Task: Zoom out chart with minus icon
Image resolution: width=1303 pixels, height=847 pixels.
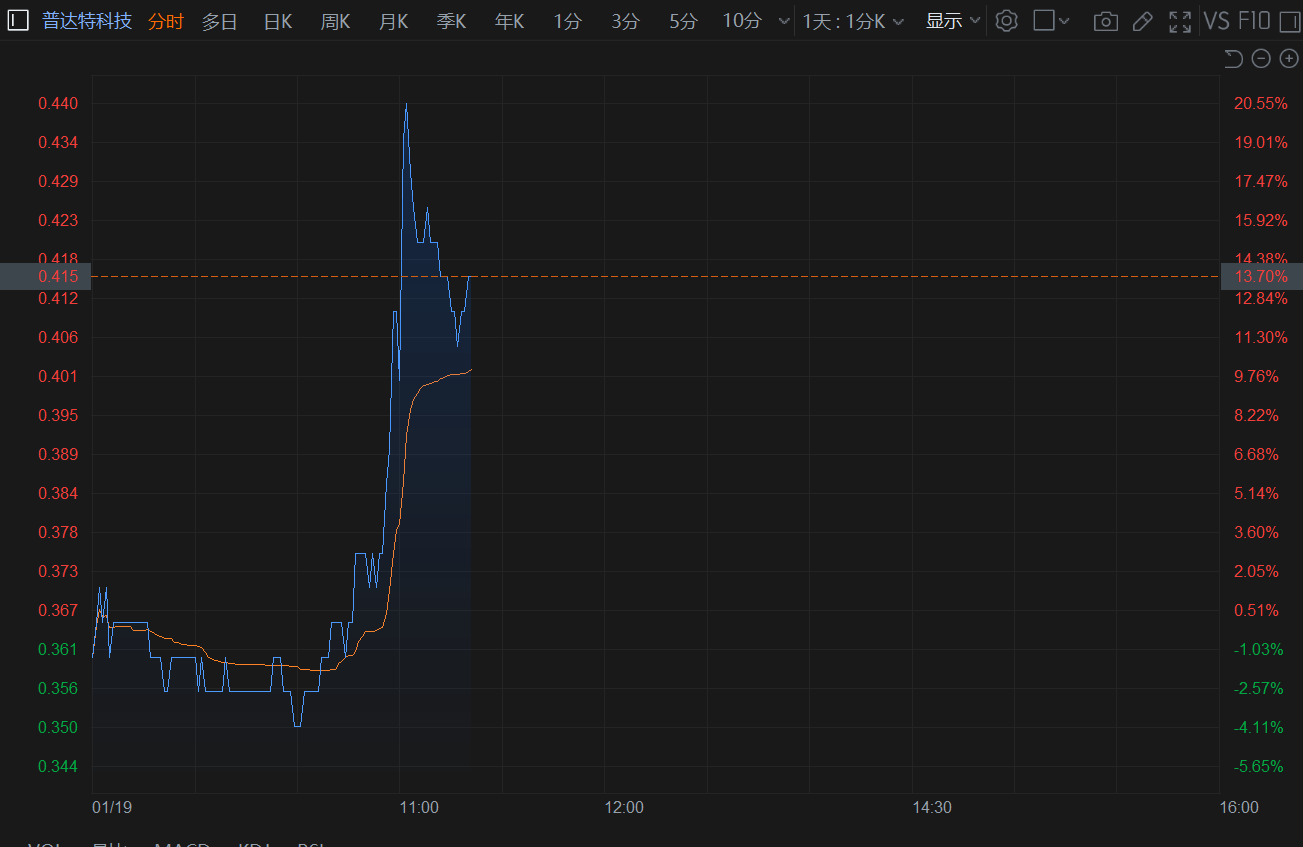Action: point(1261,59)
